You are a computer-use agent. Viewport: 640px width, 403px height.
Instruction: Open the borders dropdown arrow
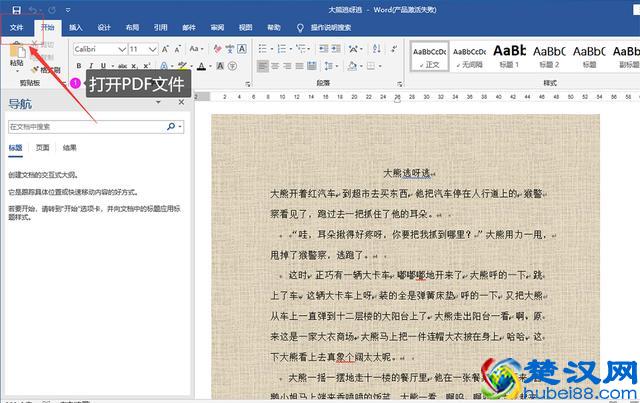coord(380,66)
